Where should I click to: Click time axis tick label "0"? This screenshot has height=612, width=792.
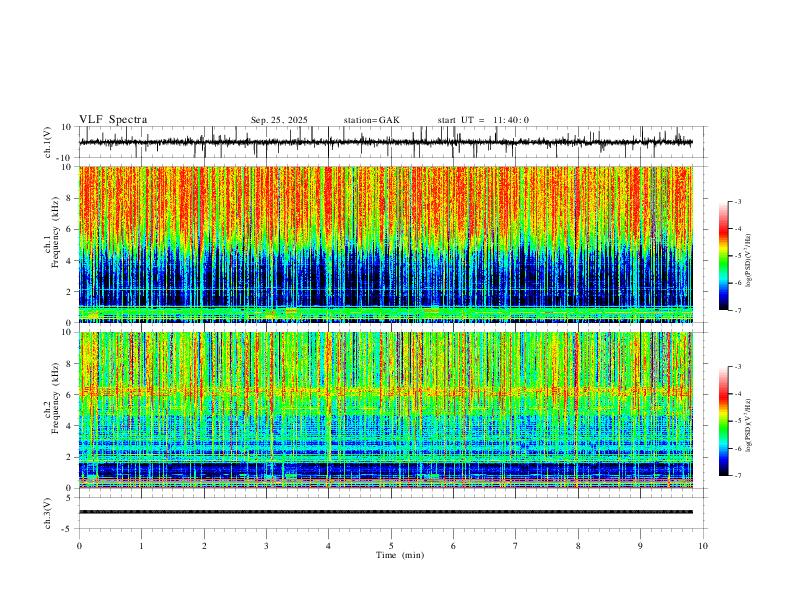(79, 546)
